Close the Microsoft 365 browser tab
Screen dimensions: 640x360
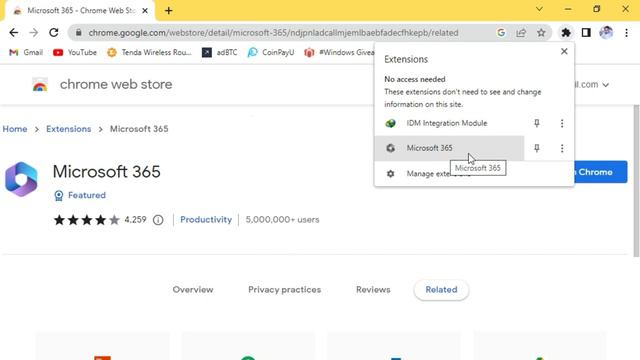click(145, 11)
